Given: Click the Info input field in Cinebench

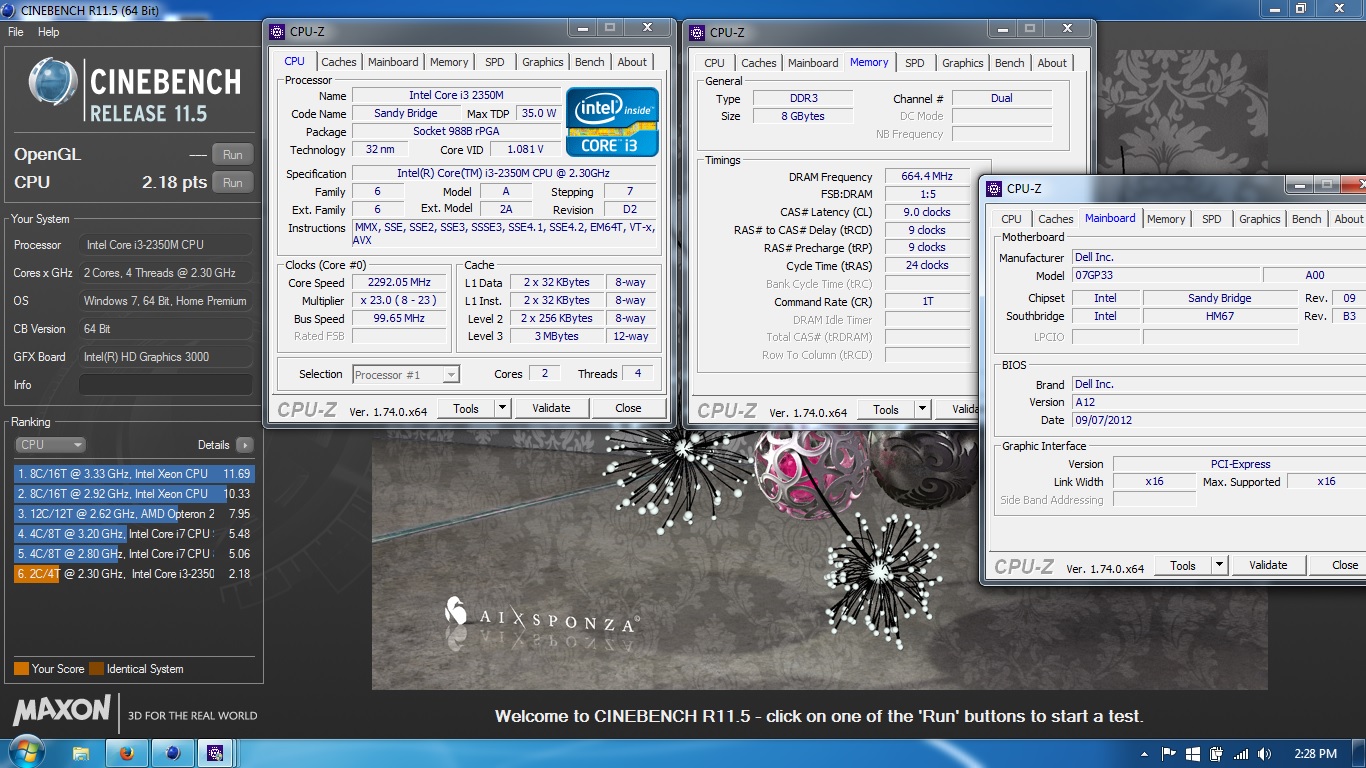Looking at the screenshot, I should click(x=166, y=385).
